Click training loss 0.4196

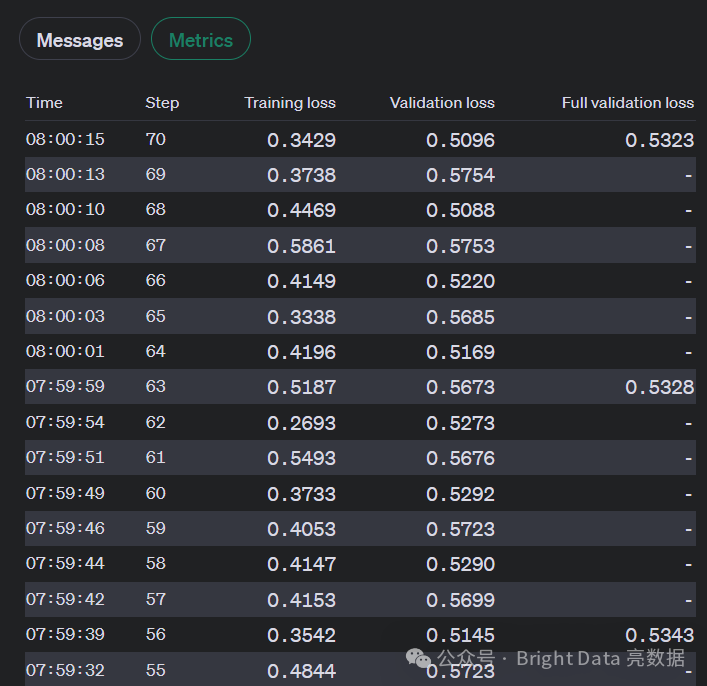pyautogui.click(x=301, y=352)
